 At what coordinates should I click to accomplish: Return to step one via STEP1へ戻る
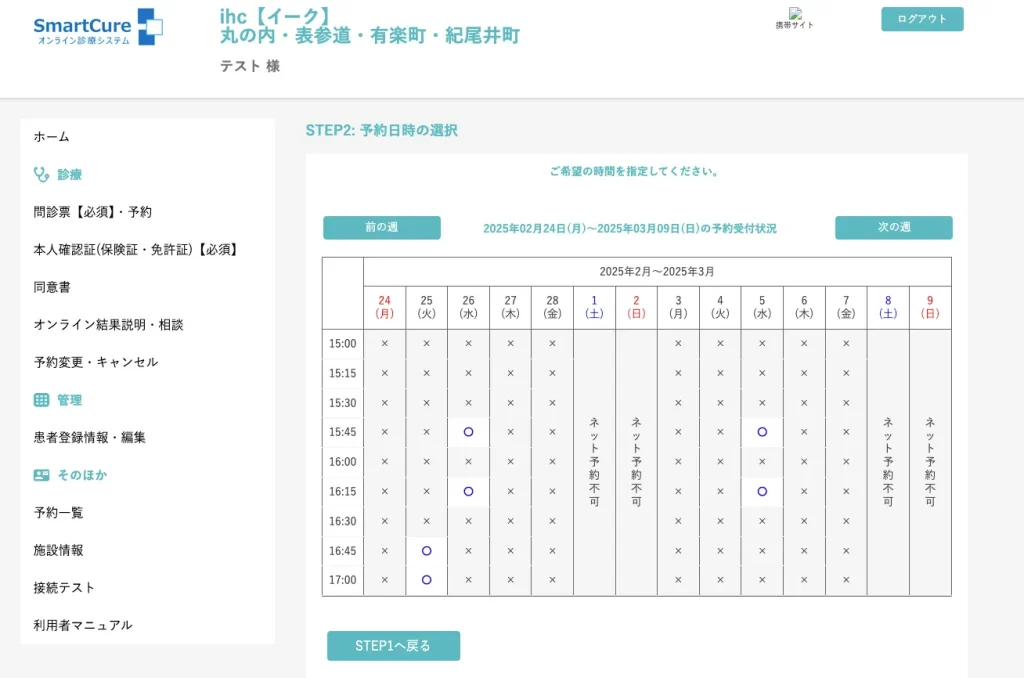pos(393,646)
